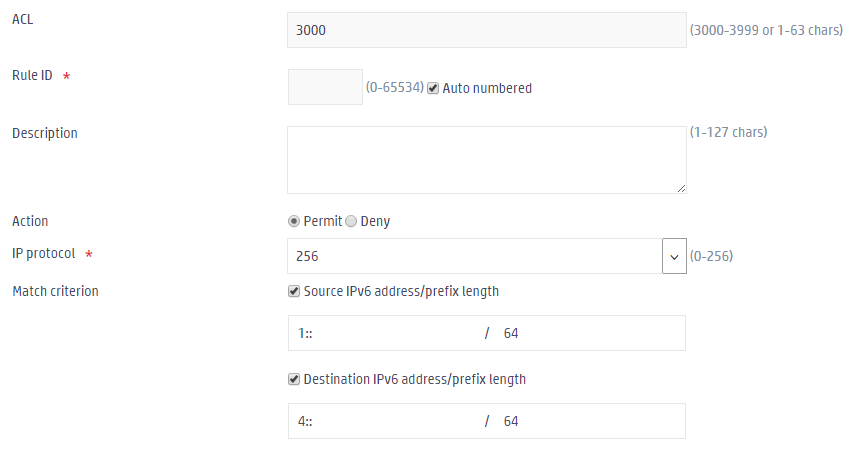Viewport: 863px width, 450px height.
Task: Select the Permit radio button
Action: click(x=294, y=221)
